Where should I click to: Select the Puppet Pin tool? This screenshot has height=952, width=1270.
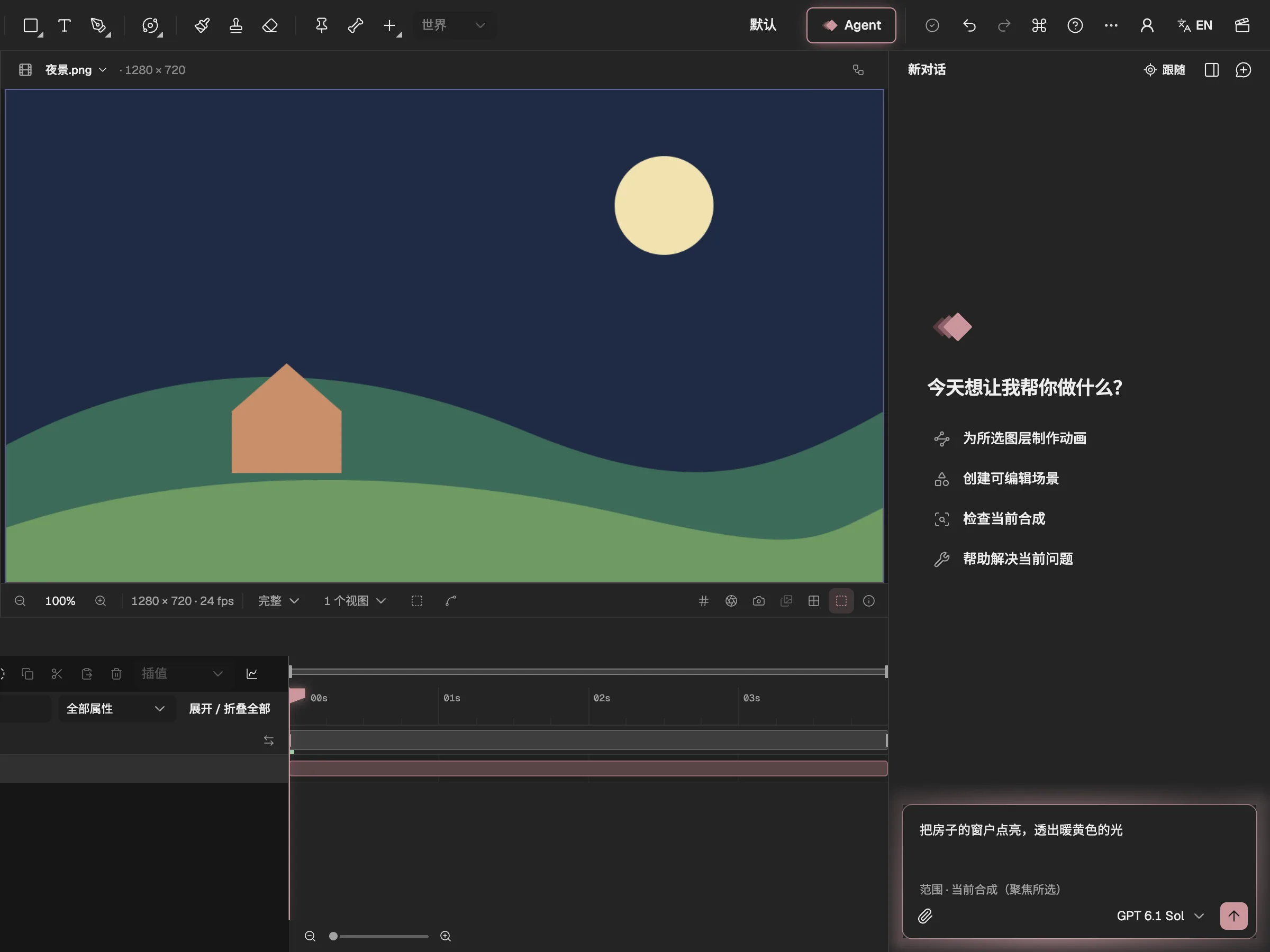(x=322, y=25)
